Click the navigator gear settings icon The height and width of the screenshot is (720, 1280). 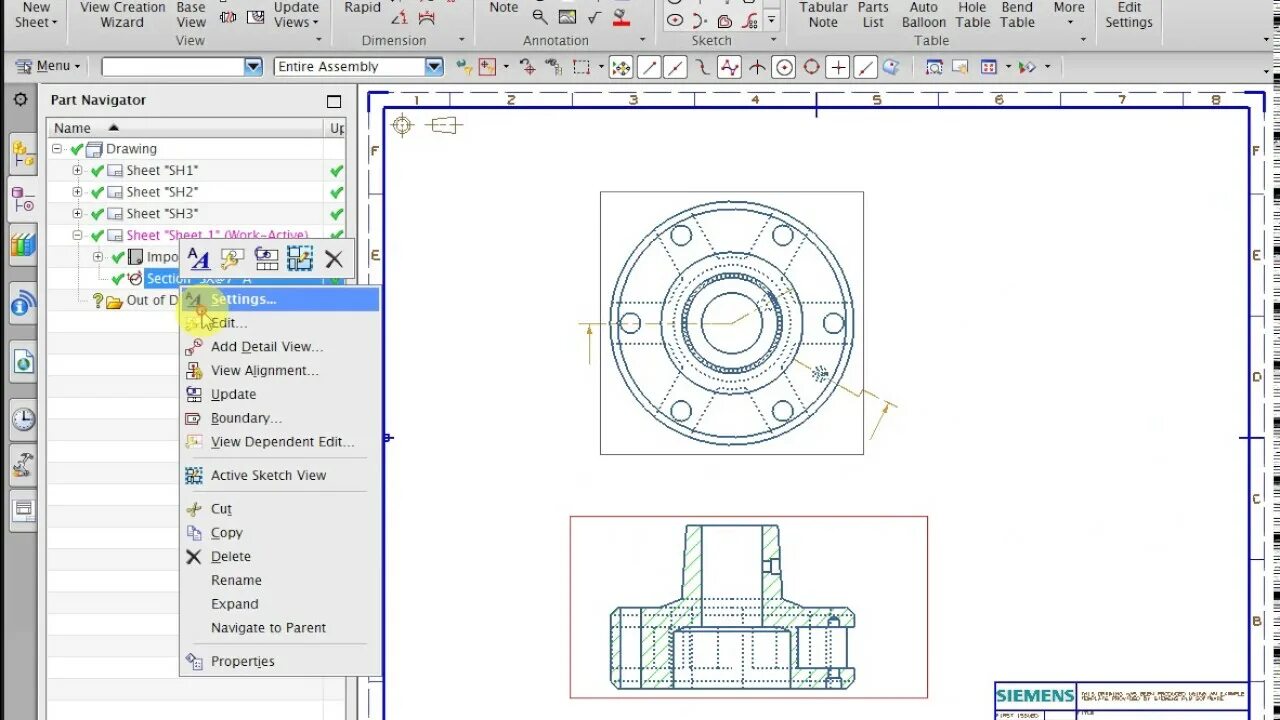[20, 100]
